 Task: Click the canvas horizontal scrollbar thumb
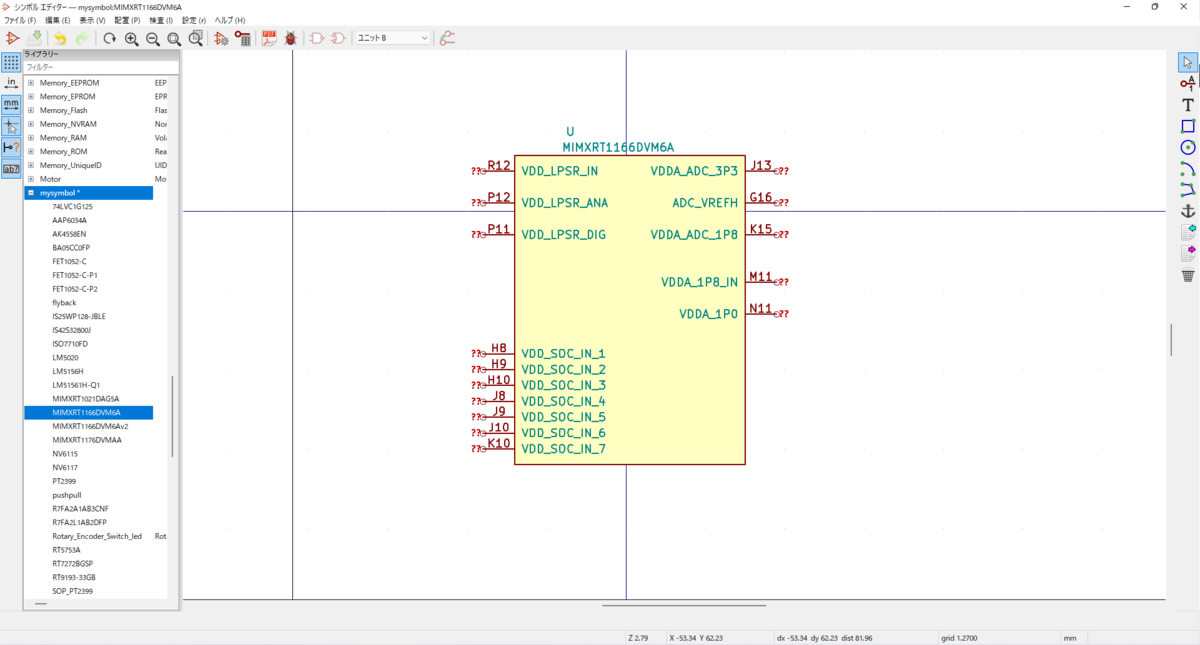coord(684,604)
